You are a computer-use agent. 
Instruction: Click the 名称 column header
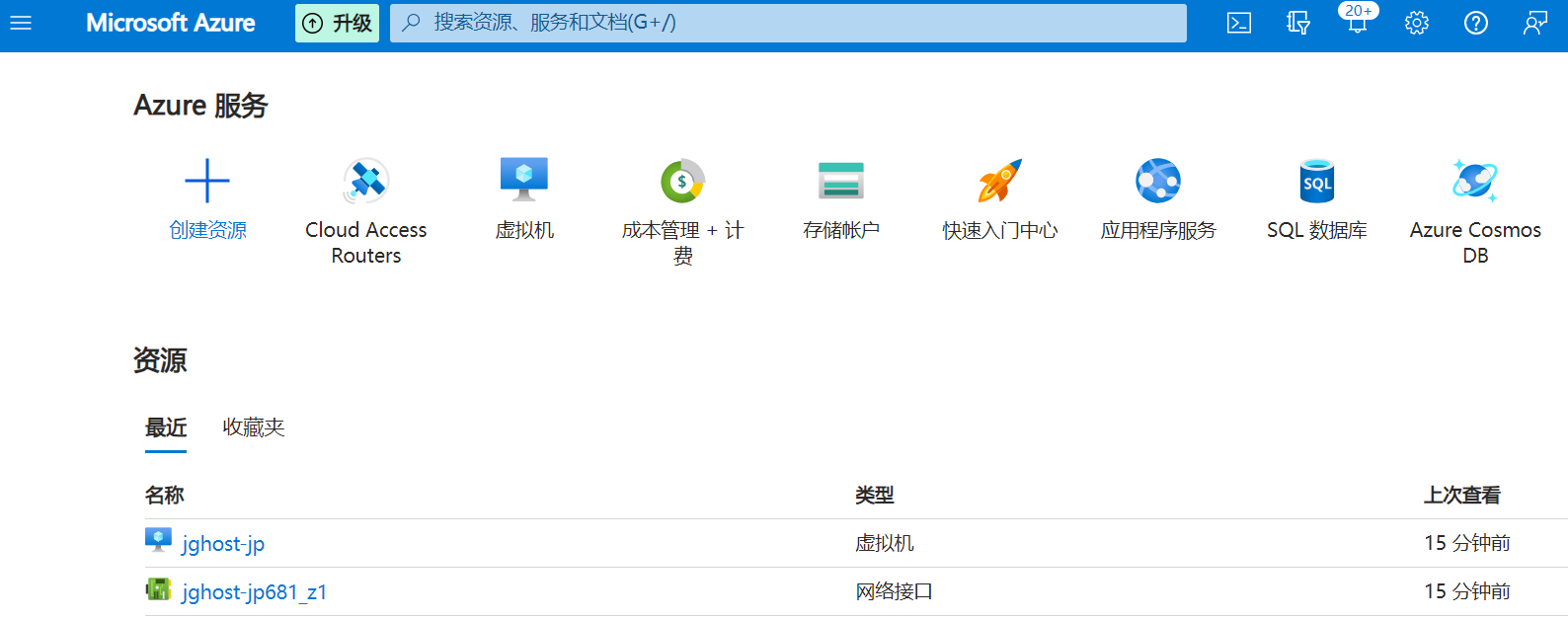pyautogui.click(x=165, y=495)
